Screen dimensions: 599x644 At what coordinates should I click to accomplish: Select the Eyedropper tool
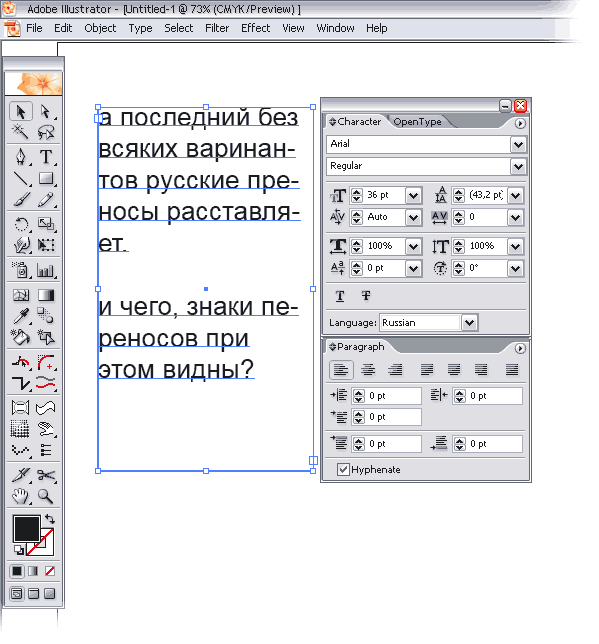pos(21,316)
